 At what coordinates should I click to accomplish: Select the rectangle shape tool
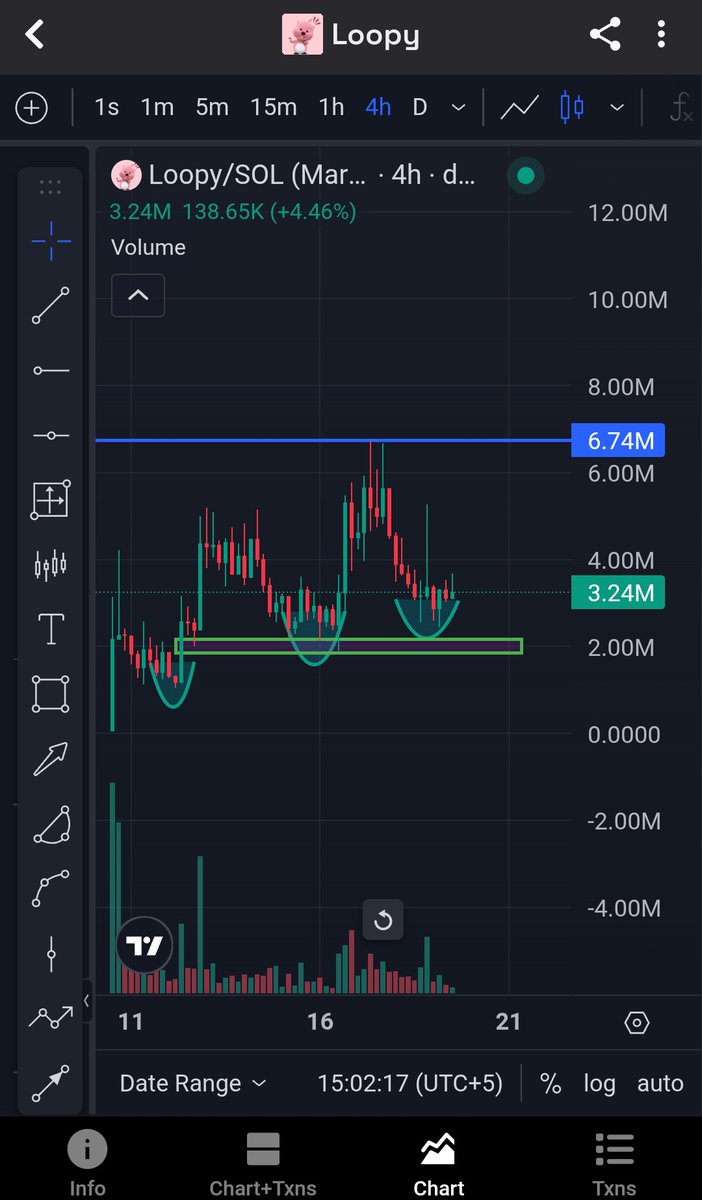pos(50,693)
